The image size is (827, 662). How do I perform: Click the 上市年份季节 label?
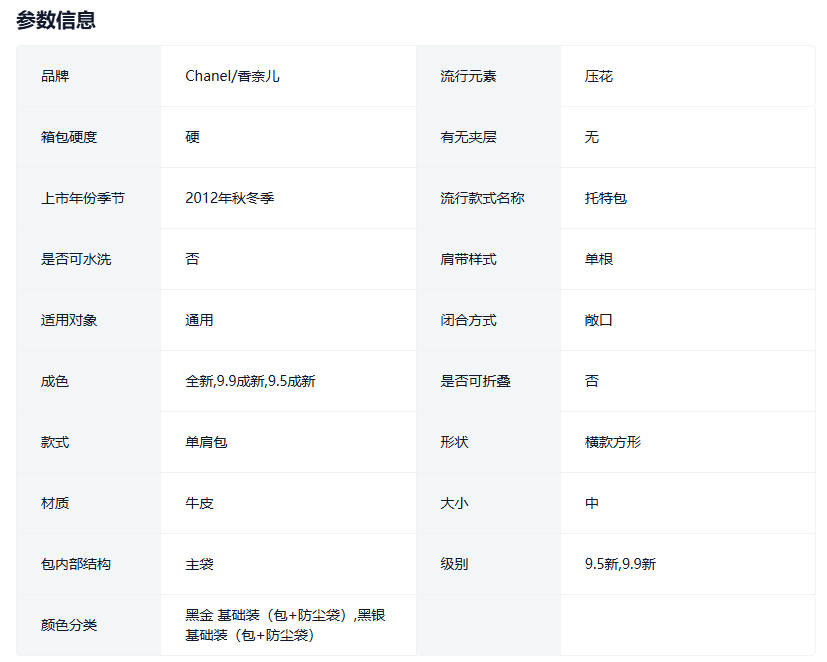point(83,198)
